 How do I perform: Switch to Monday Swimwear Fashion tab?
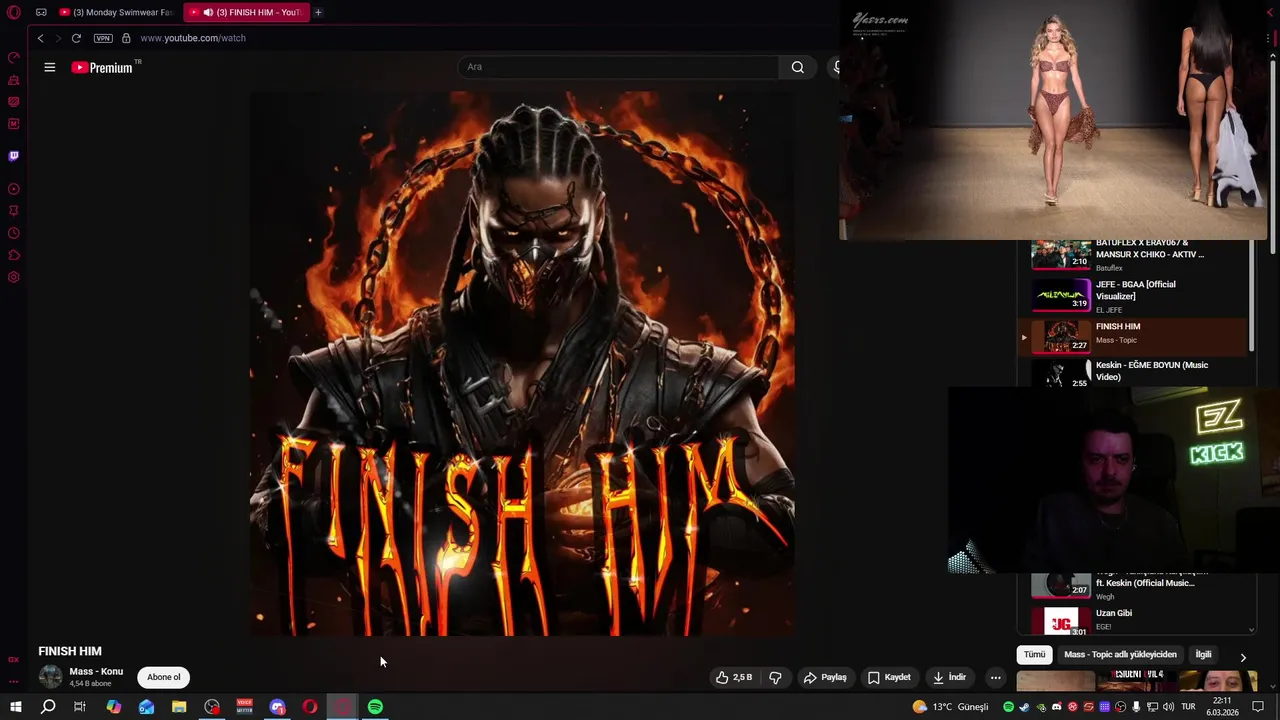116,12
